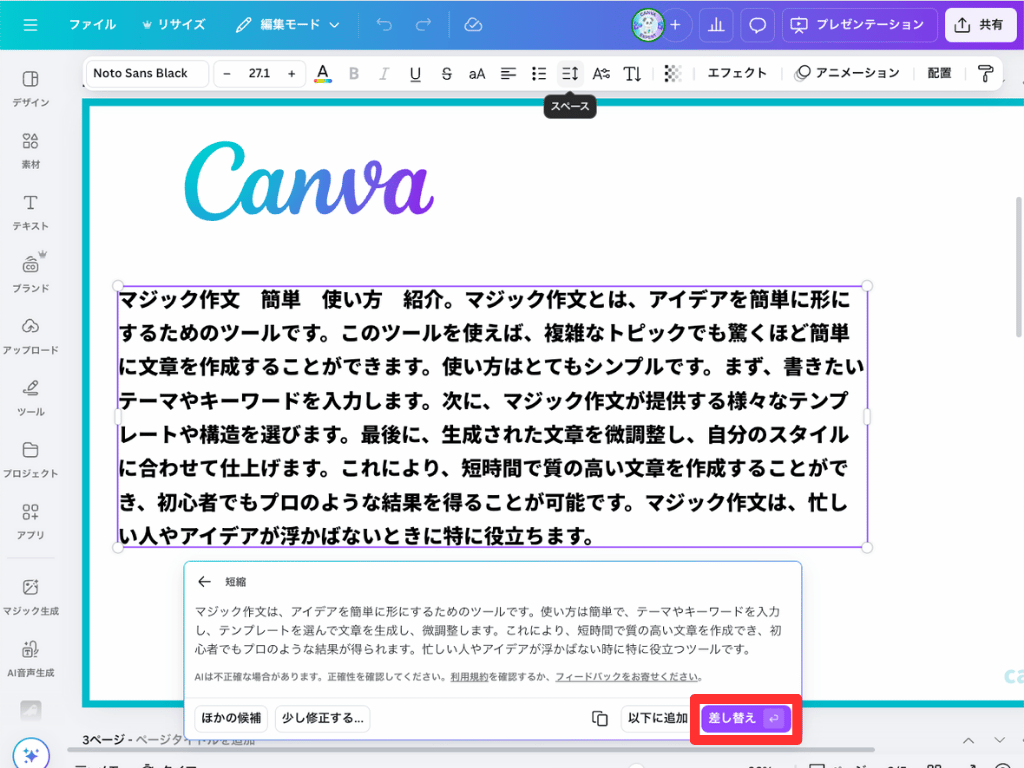Open the スペース spacing options
The height and width of the screenshot is (768, 1024).
point(570,73)
